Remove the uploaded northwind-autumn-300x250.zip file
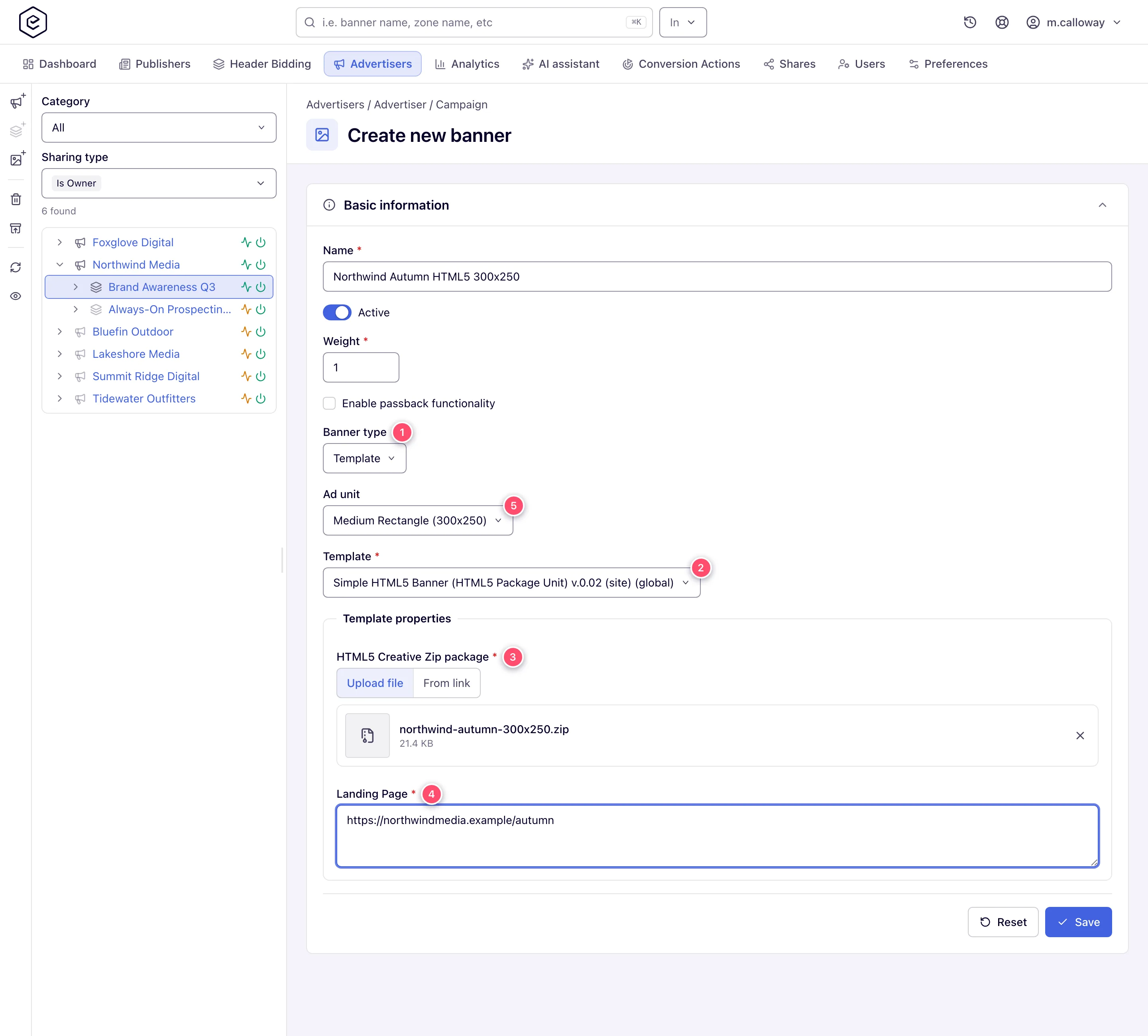The width and height of the screenshot is (1148, 1036). [x=1080, y=736]
